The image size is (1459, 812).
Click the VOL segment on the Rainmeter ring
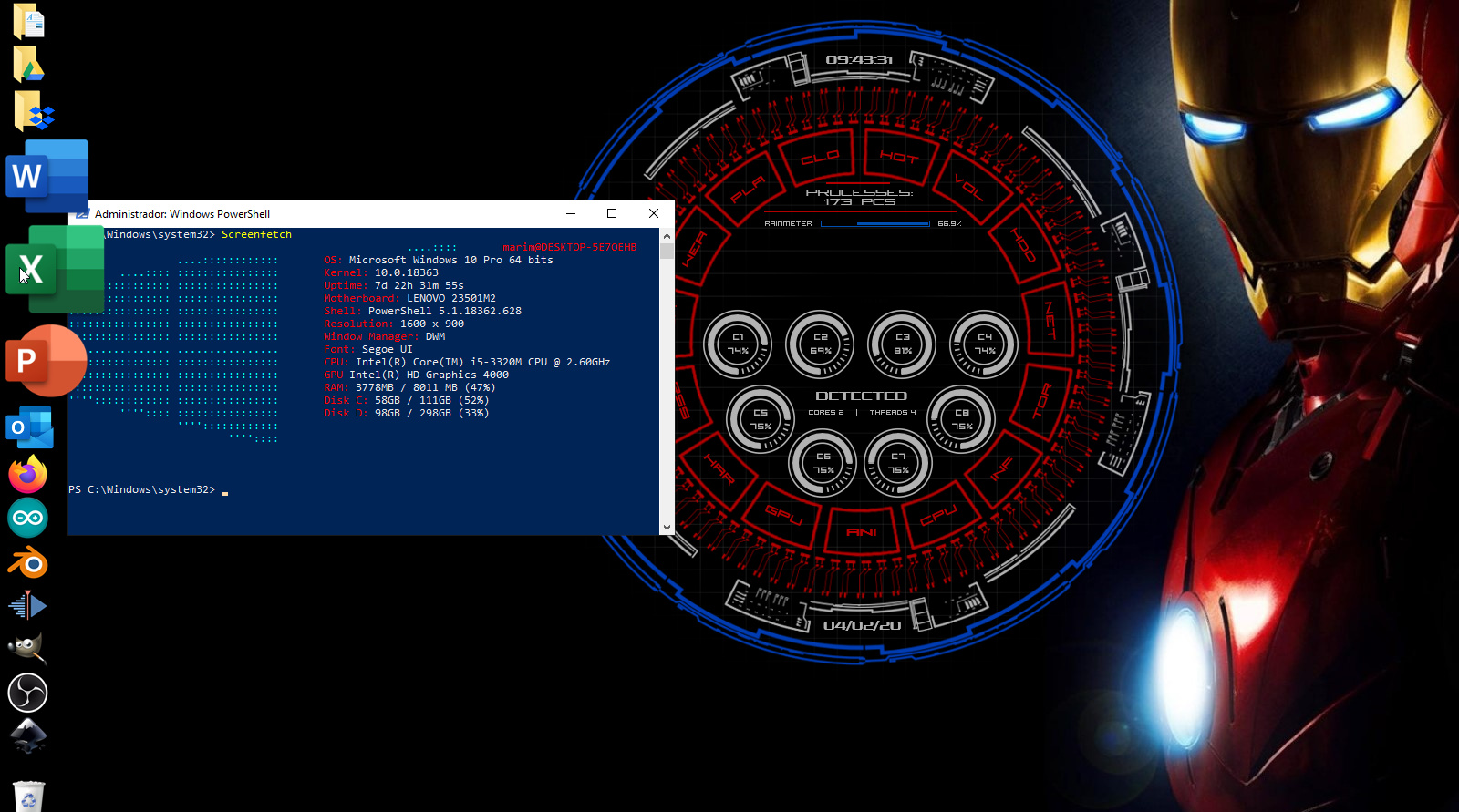click(969, 189)
